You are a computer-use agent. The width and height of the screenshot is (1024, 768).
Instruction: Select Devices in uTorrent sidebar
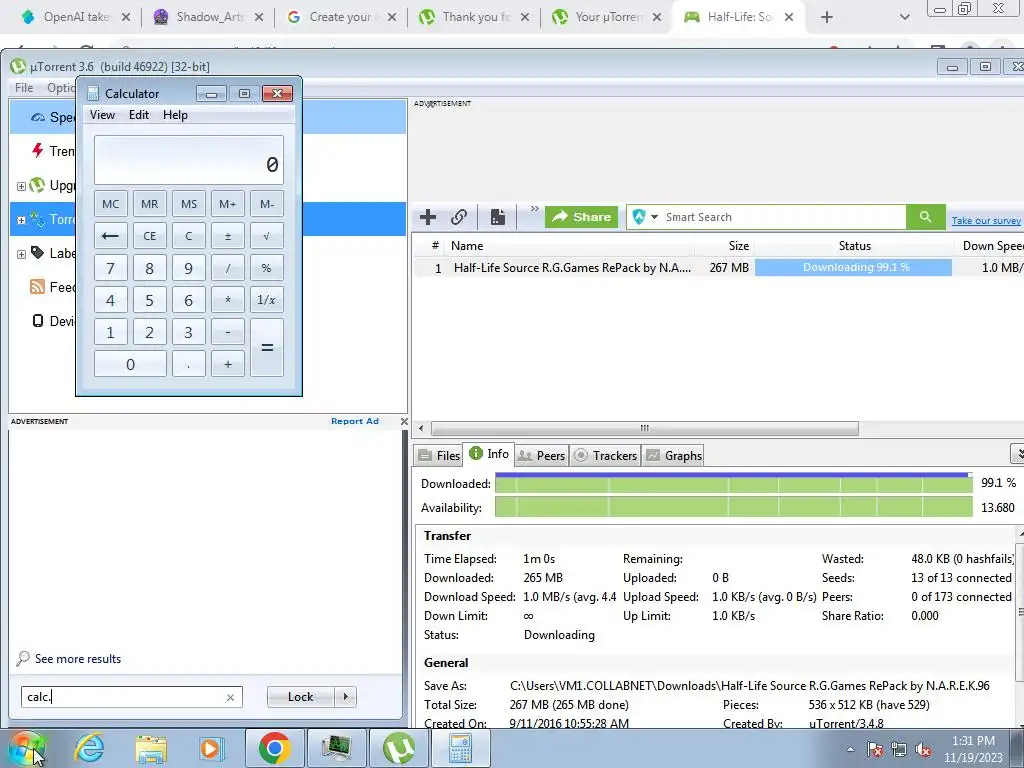[52, 321]
